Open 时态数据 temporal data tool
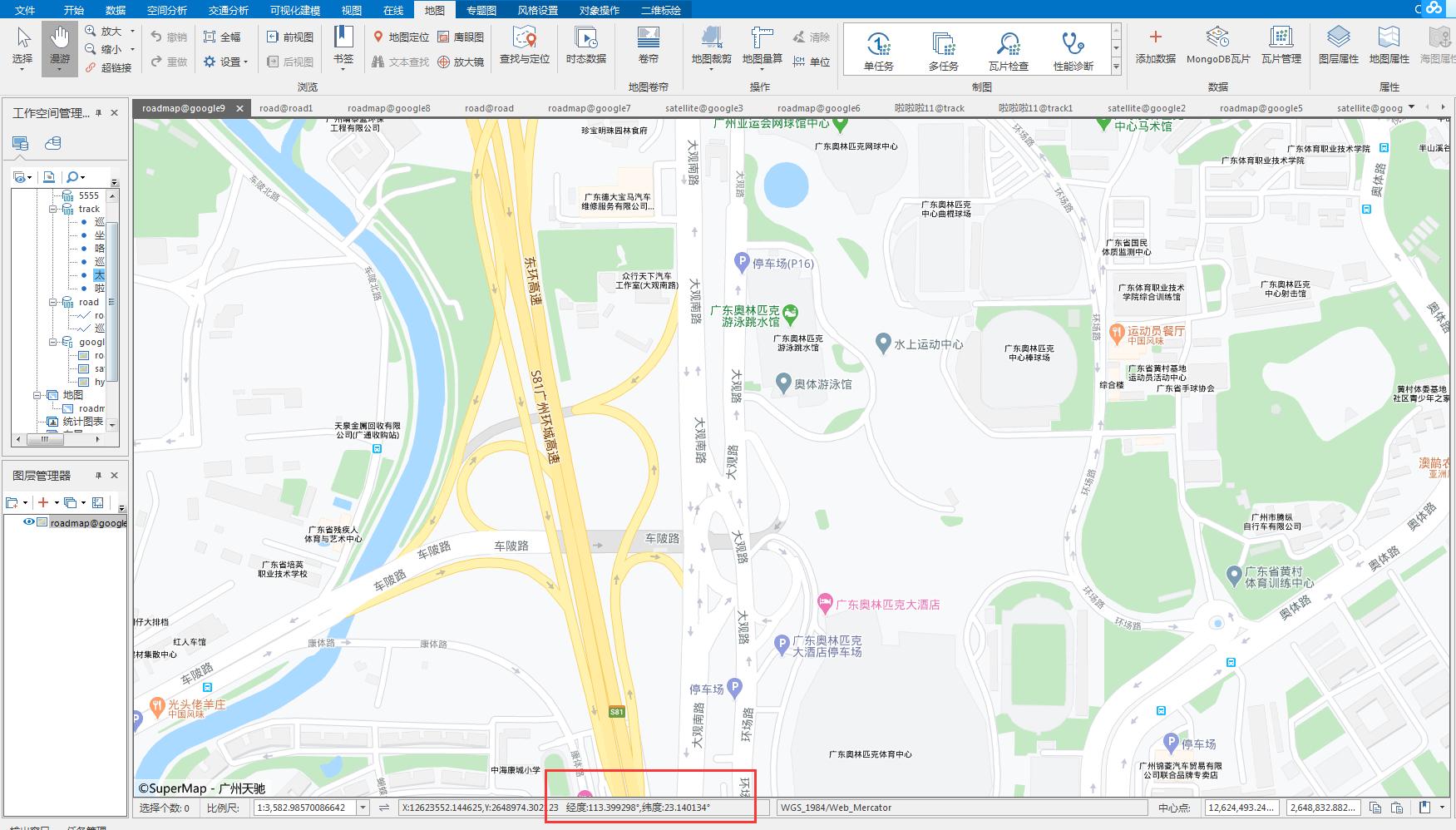Viewport: 1456px width, 830px height. [586, 46]
